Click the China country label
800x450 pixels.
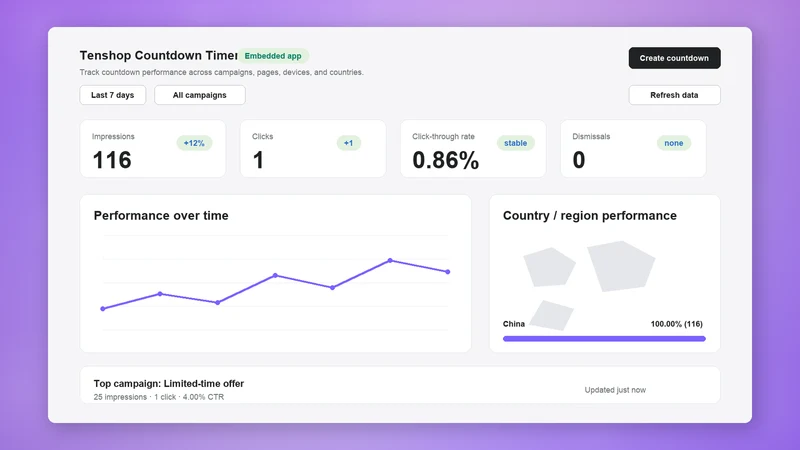click(x=514, y=324)
